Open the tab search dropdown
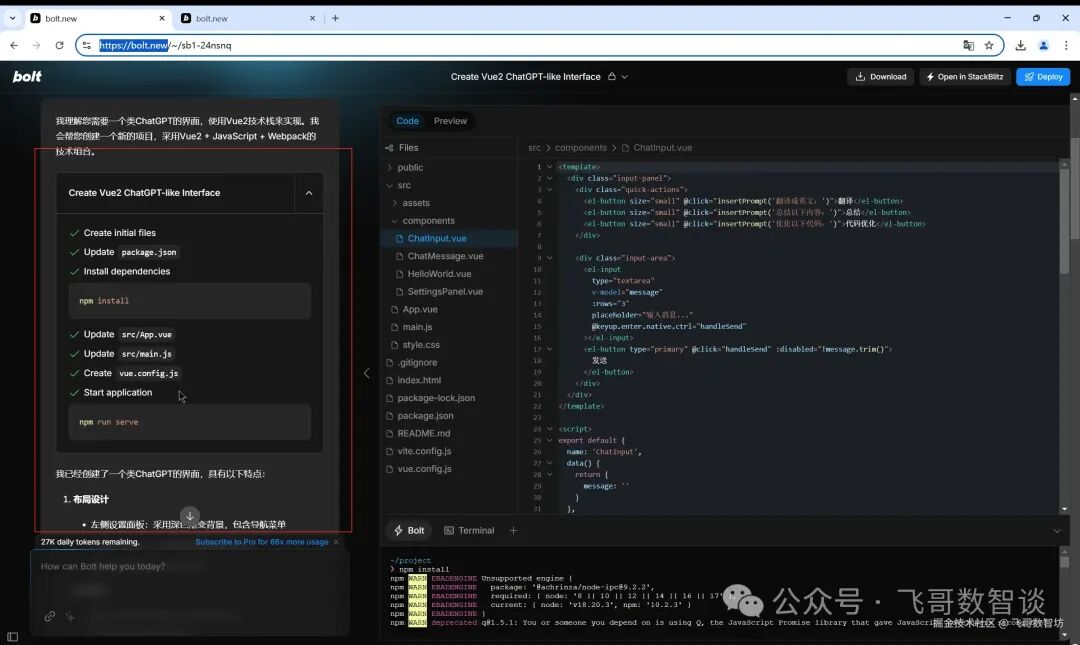The image size is (1080, 645). (x=12, y=18)
